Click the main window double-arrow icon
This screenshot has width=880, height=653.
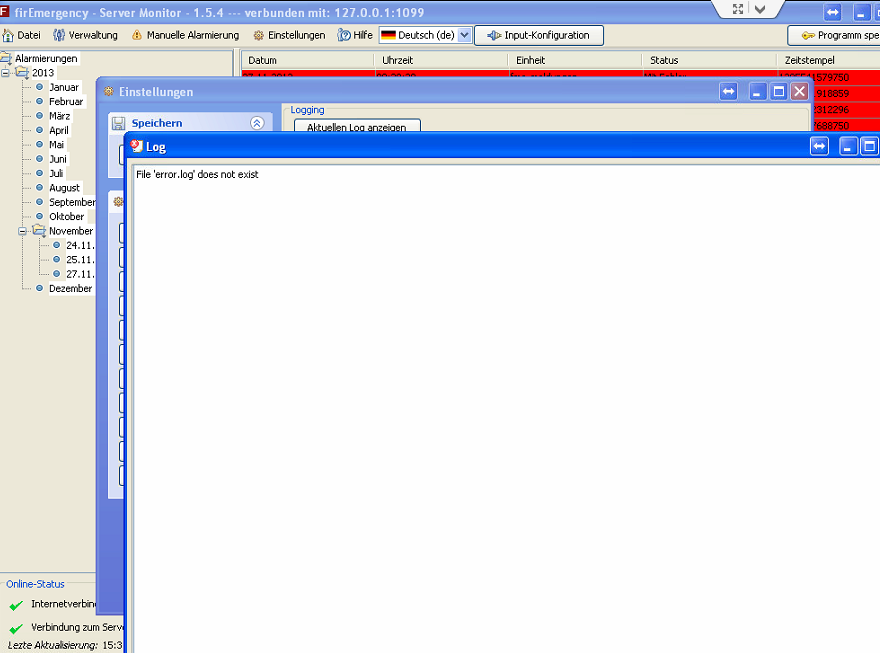833,12
